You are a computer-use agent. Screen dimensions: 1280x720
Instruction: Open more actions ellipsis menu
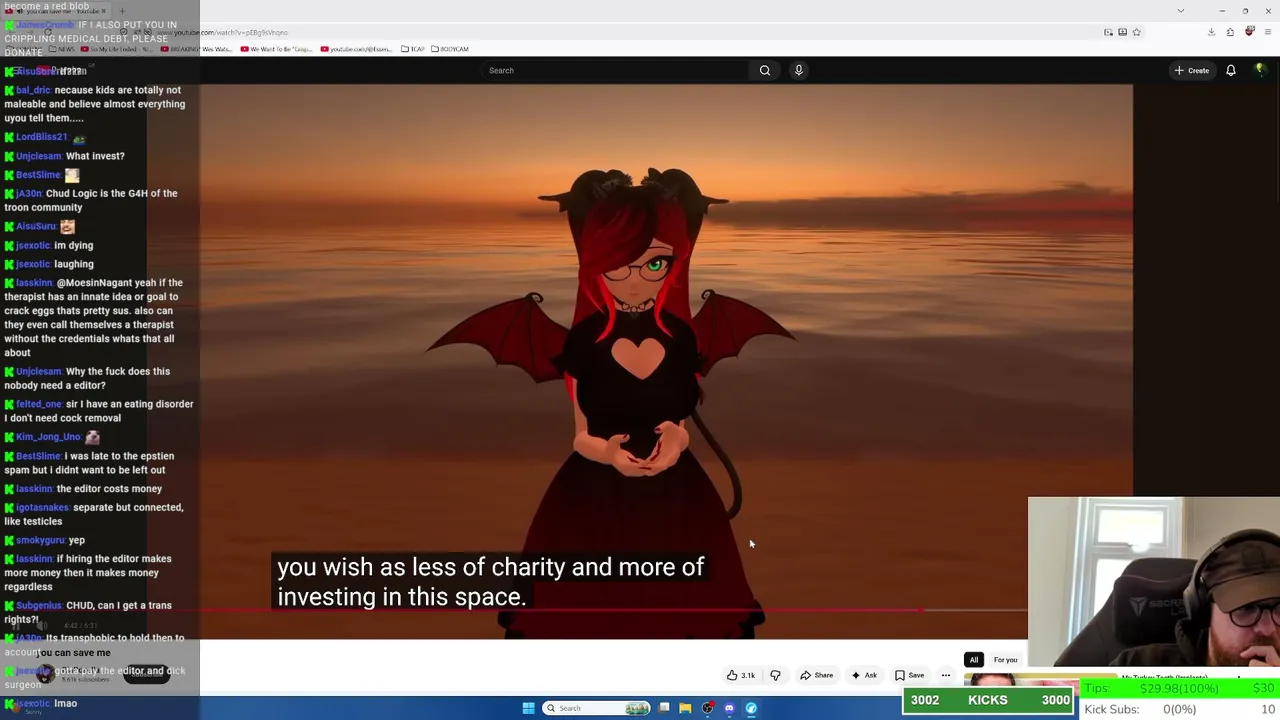click(945, 675)
